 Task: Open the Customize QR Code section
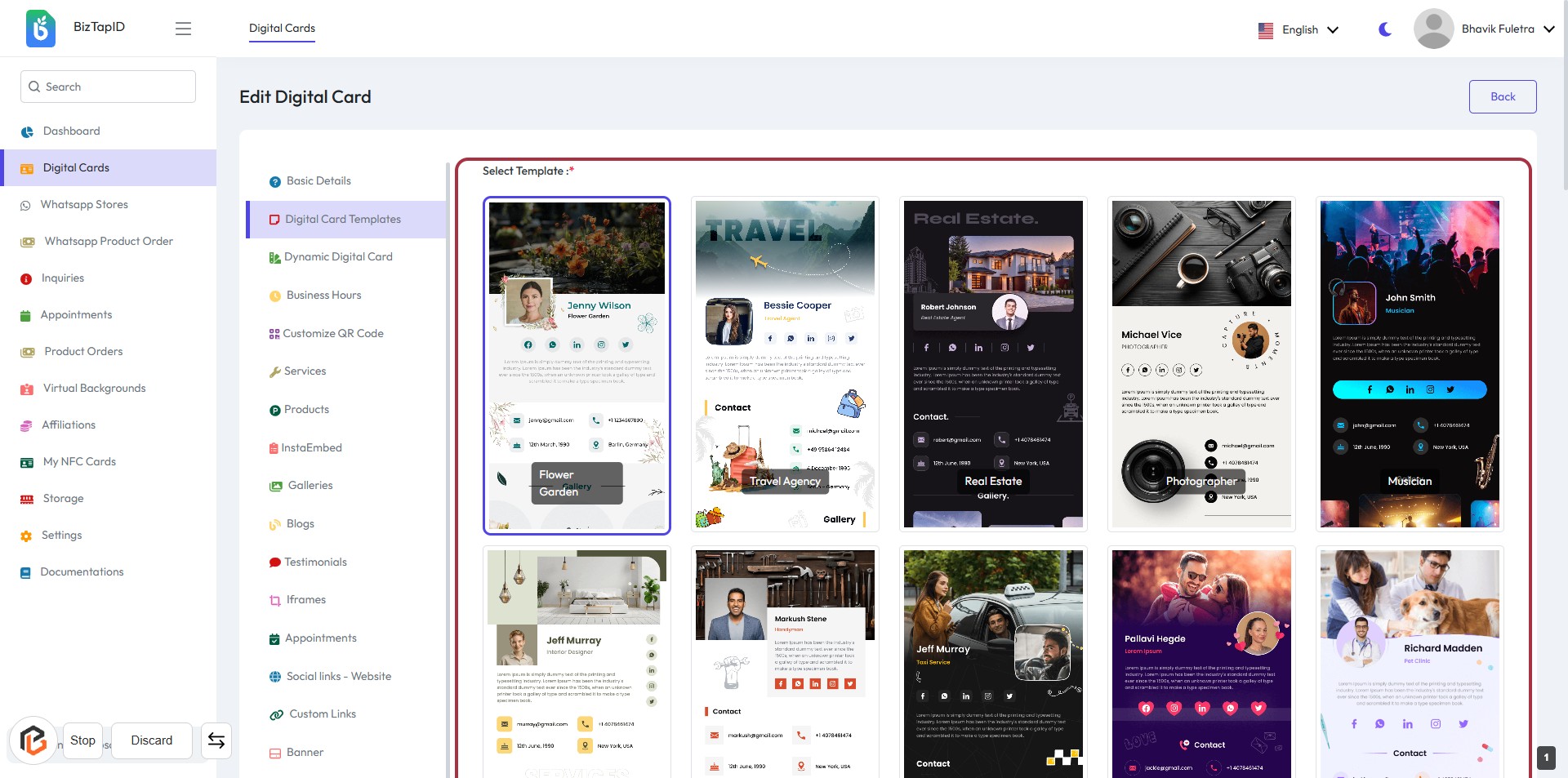pyautogui.click(x=332, y=333)
